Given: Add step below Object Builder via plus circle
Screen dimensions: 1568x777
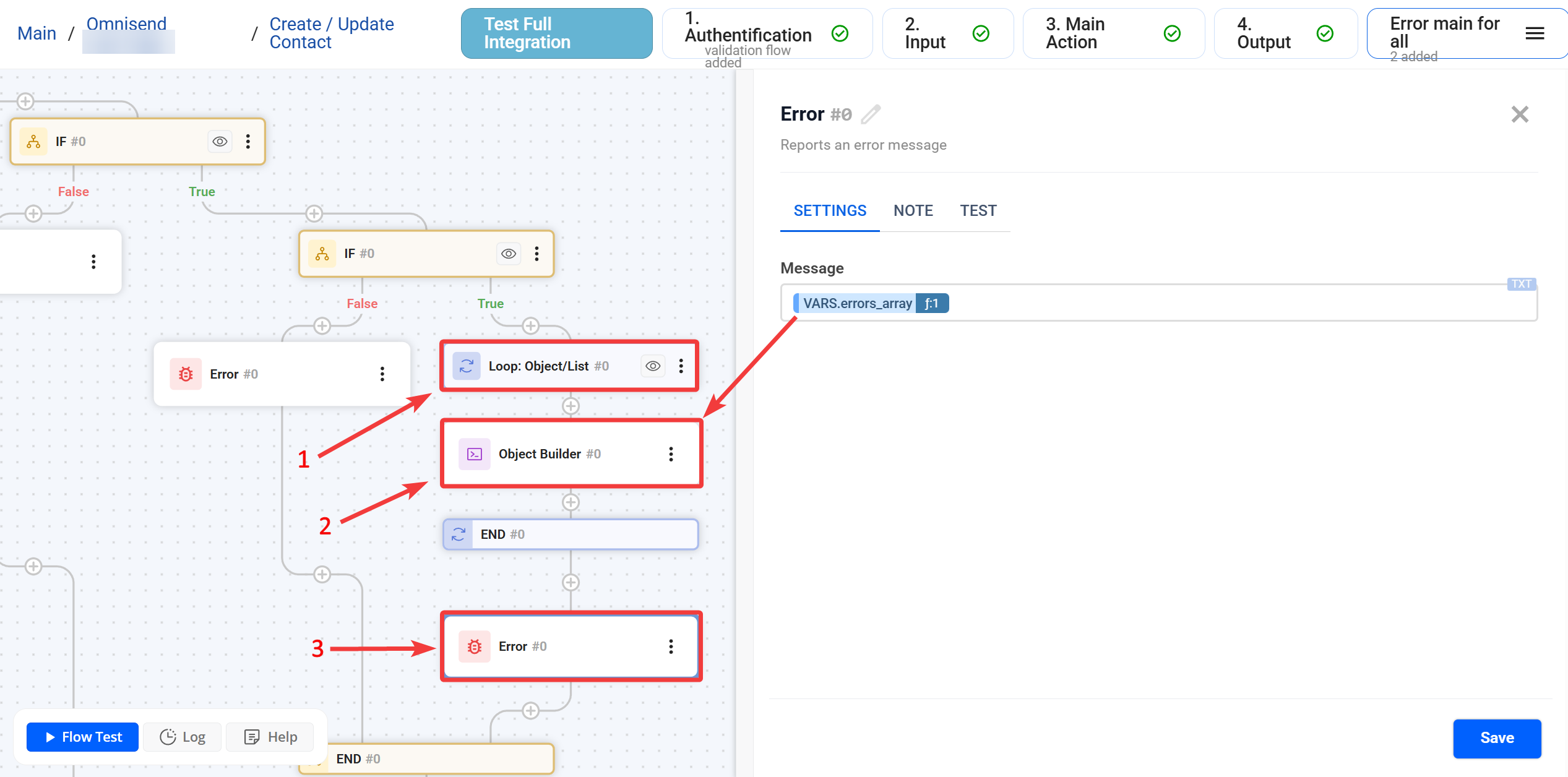Looking at the screenshot, I should pyautogui.click(x=571, y=502).
